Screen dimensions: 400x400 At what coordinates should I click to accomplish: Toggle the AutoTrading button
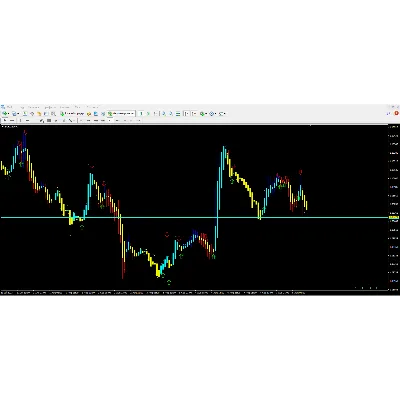[121, 114]
